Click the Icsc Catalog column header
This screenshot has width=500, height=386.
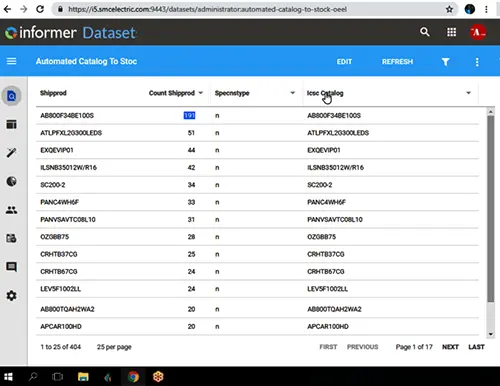tap(325, 93)
